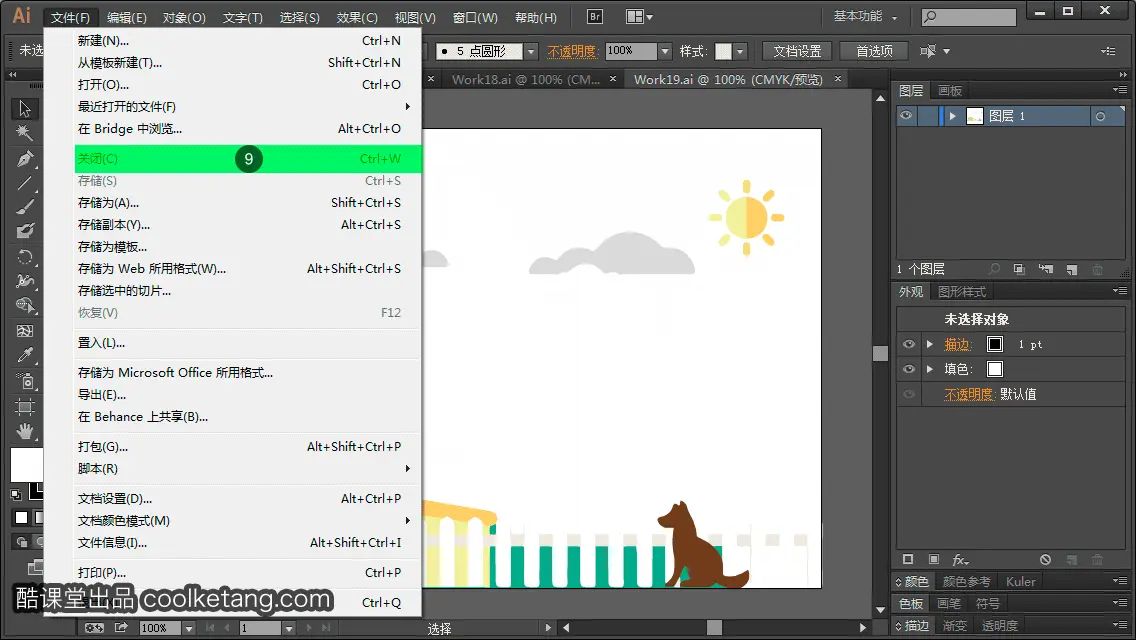1136x640 pixels.
Task: Click the create new layer icon
Action: [x=1072, y=270]
